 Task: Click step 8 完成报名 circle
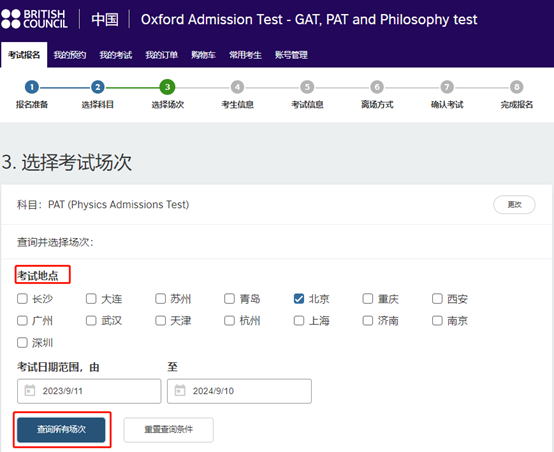point(517,87)
